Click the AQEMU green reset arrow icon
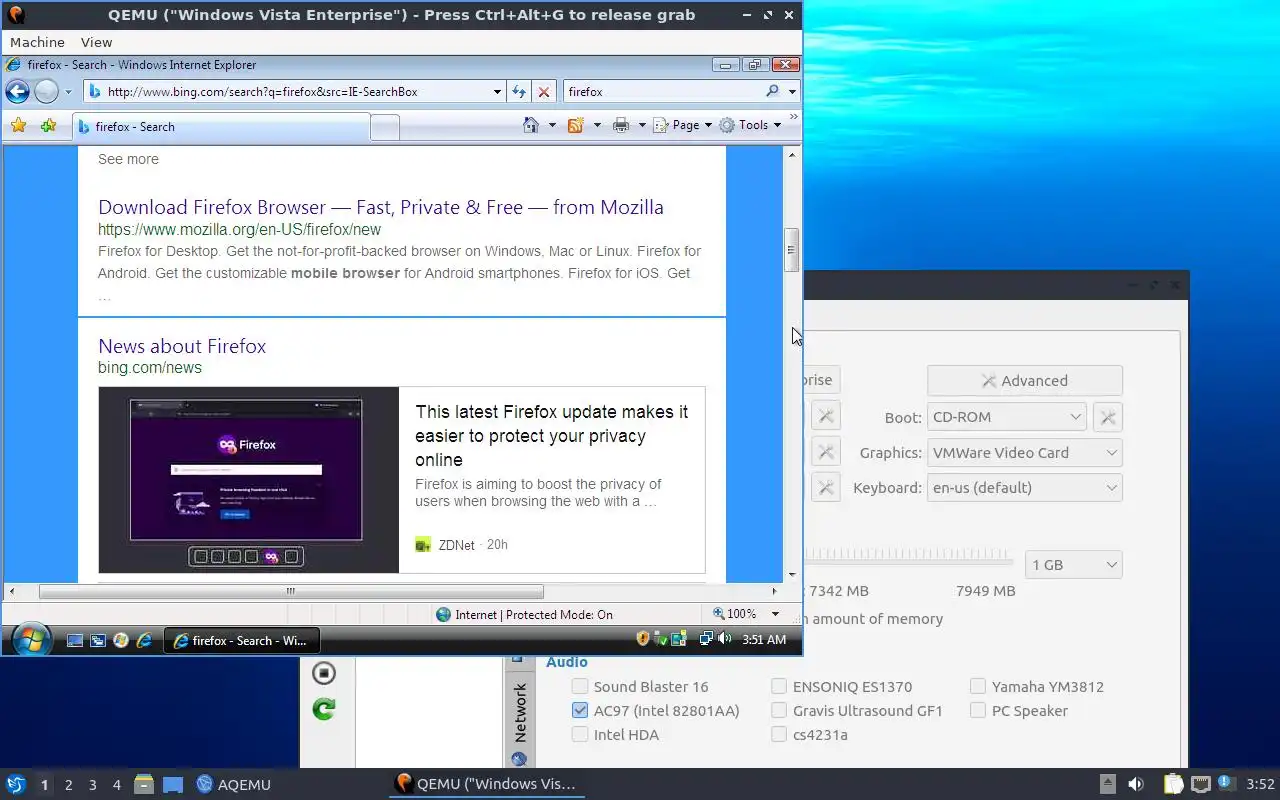 [323, 709]
